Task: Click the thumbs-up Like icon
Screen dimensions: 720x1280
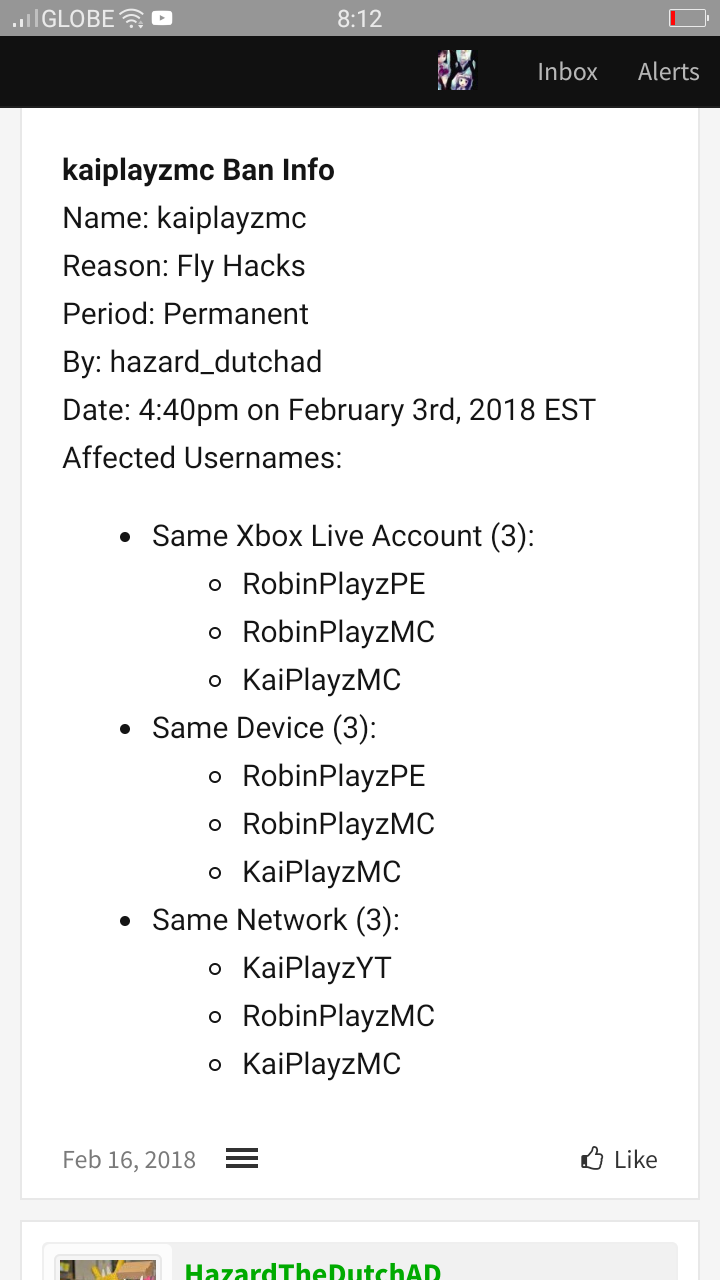Action: click(x=592, y=1159)
